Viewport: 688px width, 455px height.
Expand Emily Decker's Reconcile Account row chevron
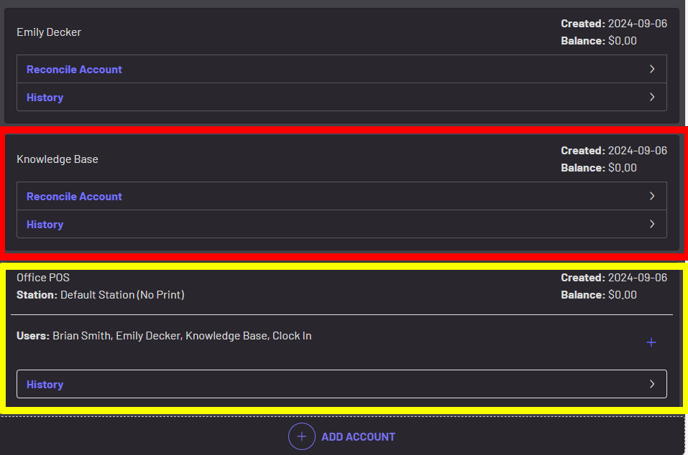point(652,70)
